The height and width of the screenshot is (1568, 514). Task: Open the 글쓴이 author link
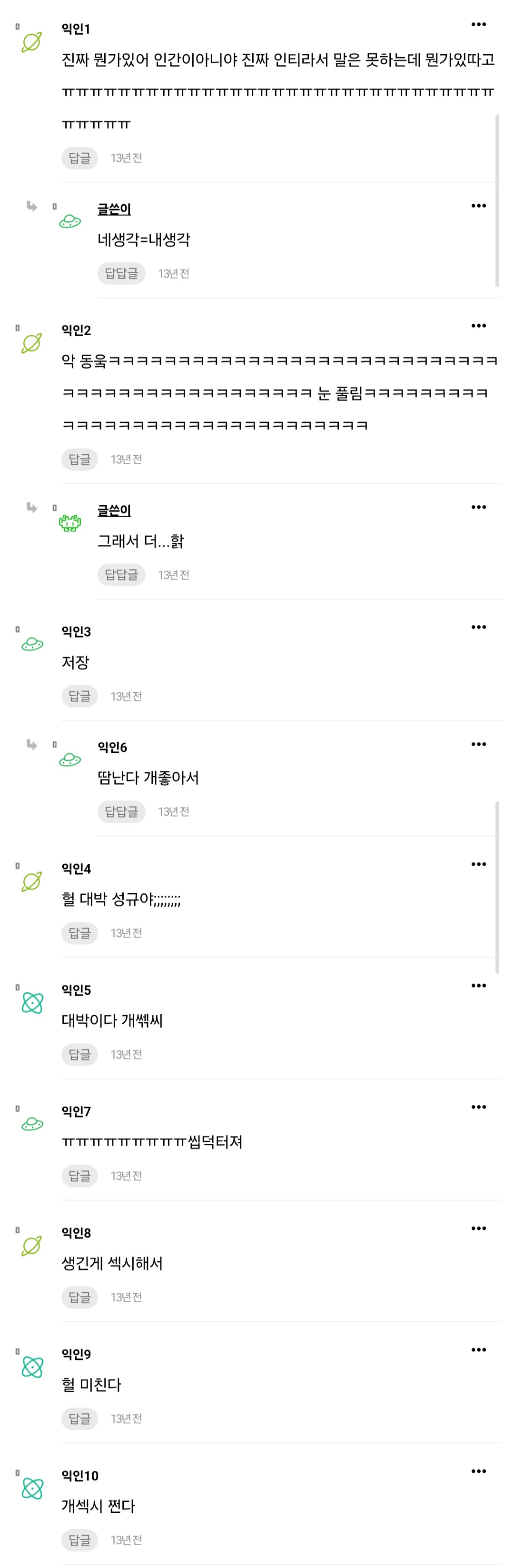114,208
